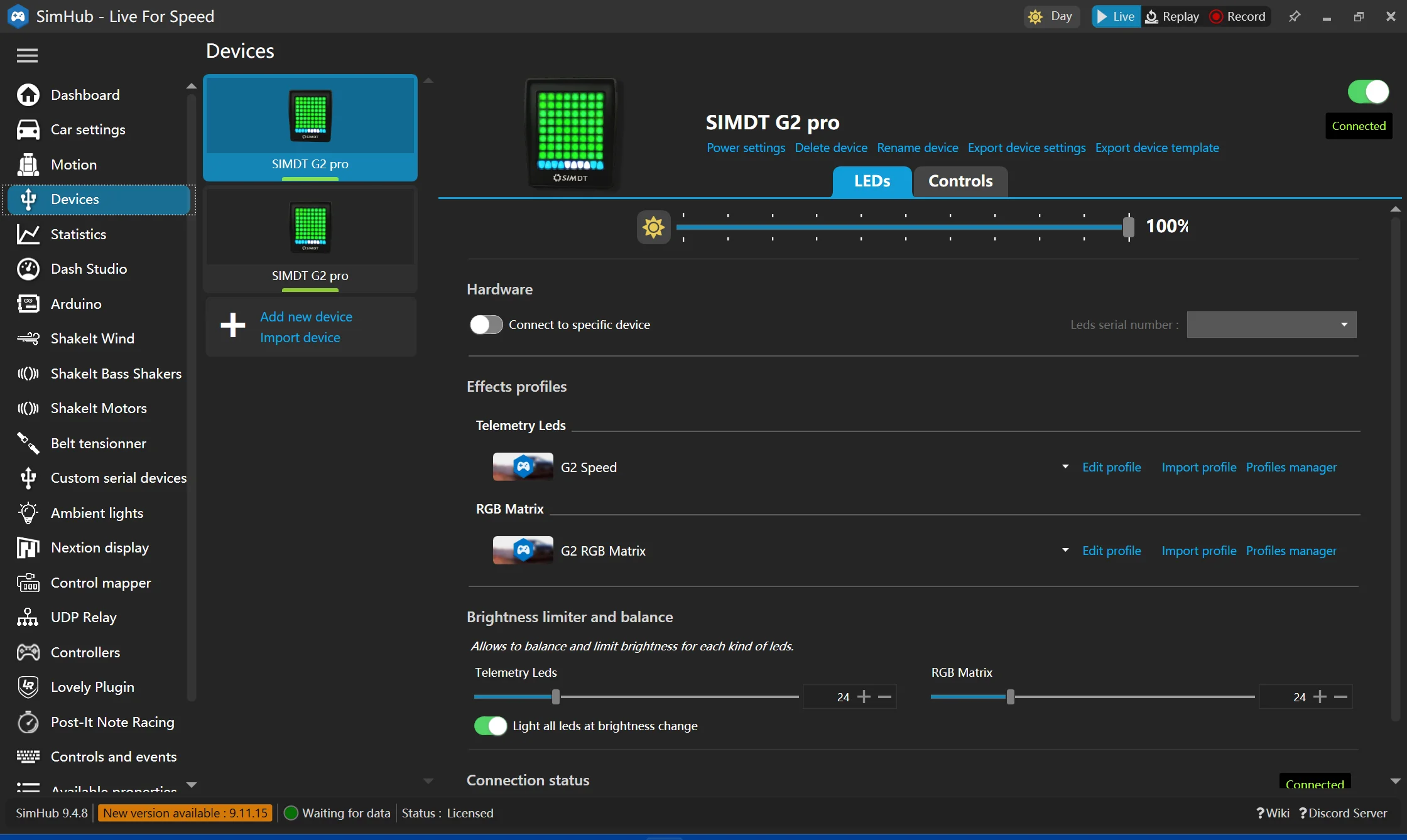
Task: Switch to the Controls tab
Action: pyautogui.click(x=960, y=181)
